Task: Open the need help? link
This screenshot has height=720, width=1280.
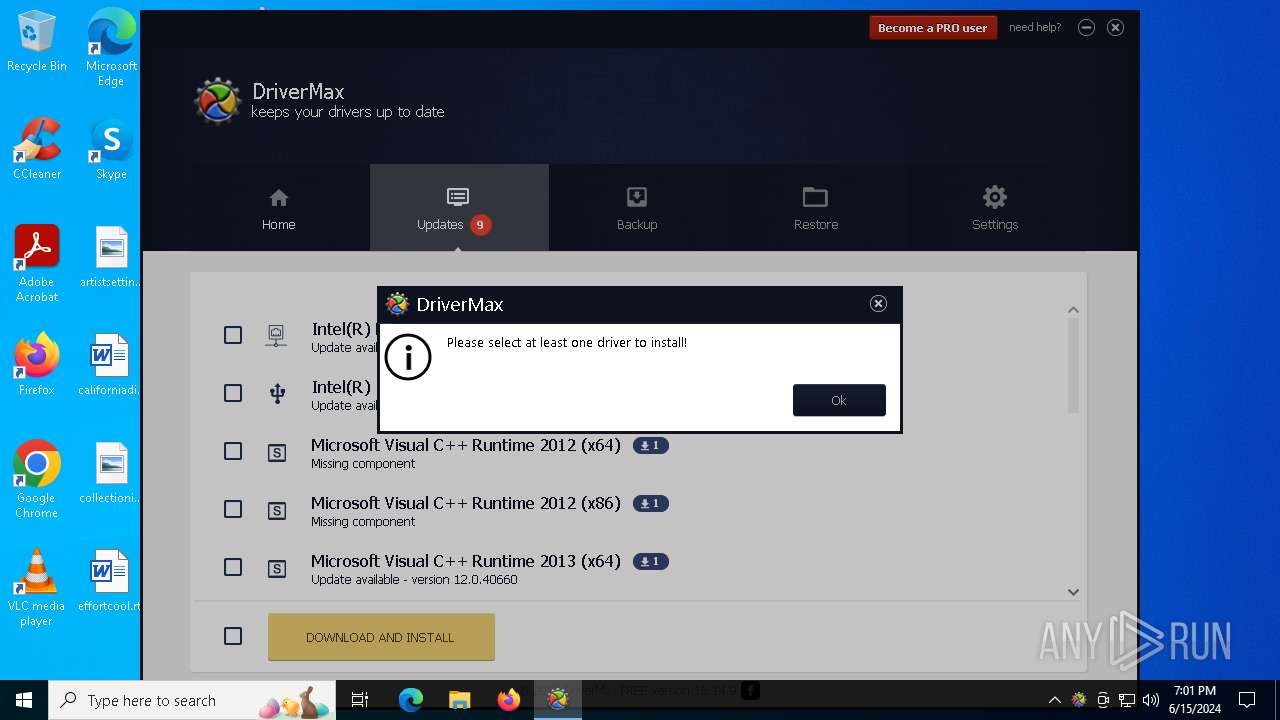Action: coord(1035,28)
